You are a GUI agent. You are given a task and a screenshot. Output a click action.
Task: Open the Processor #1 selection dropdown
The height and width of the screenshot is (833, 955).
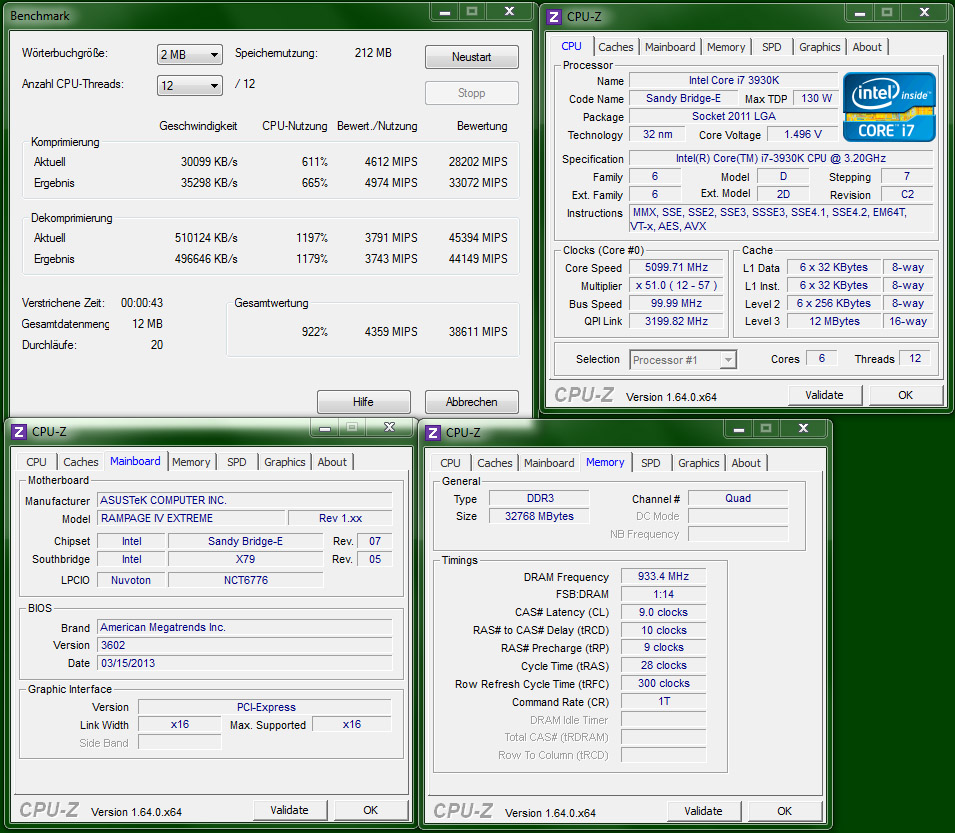coord(683,360)
